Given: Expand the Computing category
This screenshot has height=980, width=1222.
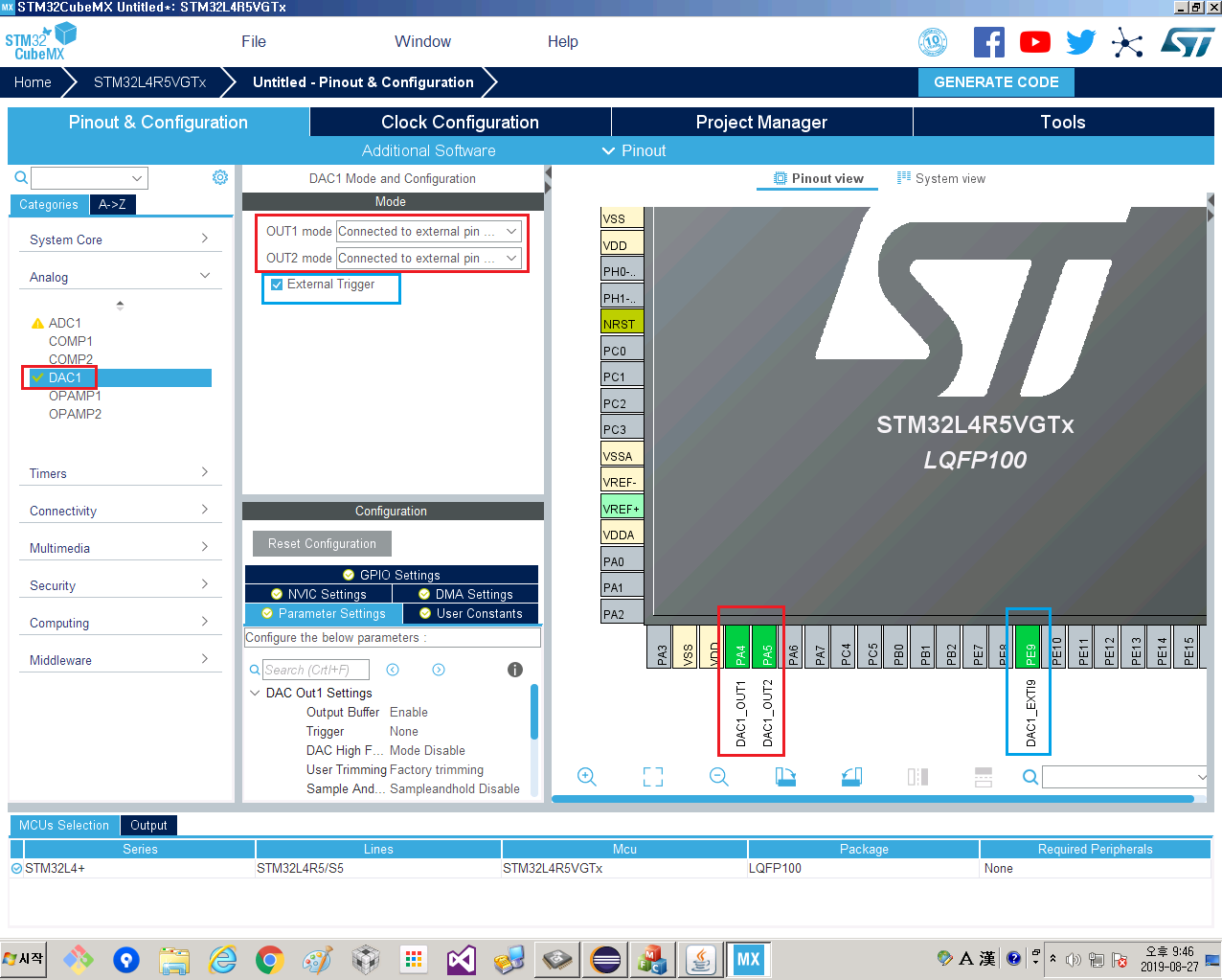Looking at the screenshot, I should point(120,623).
